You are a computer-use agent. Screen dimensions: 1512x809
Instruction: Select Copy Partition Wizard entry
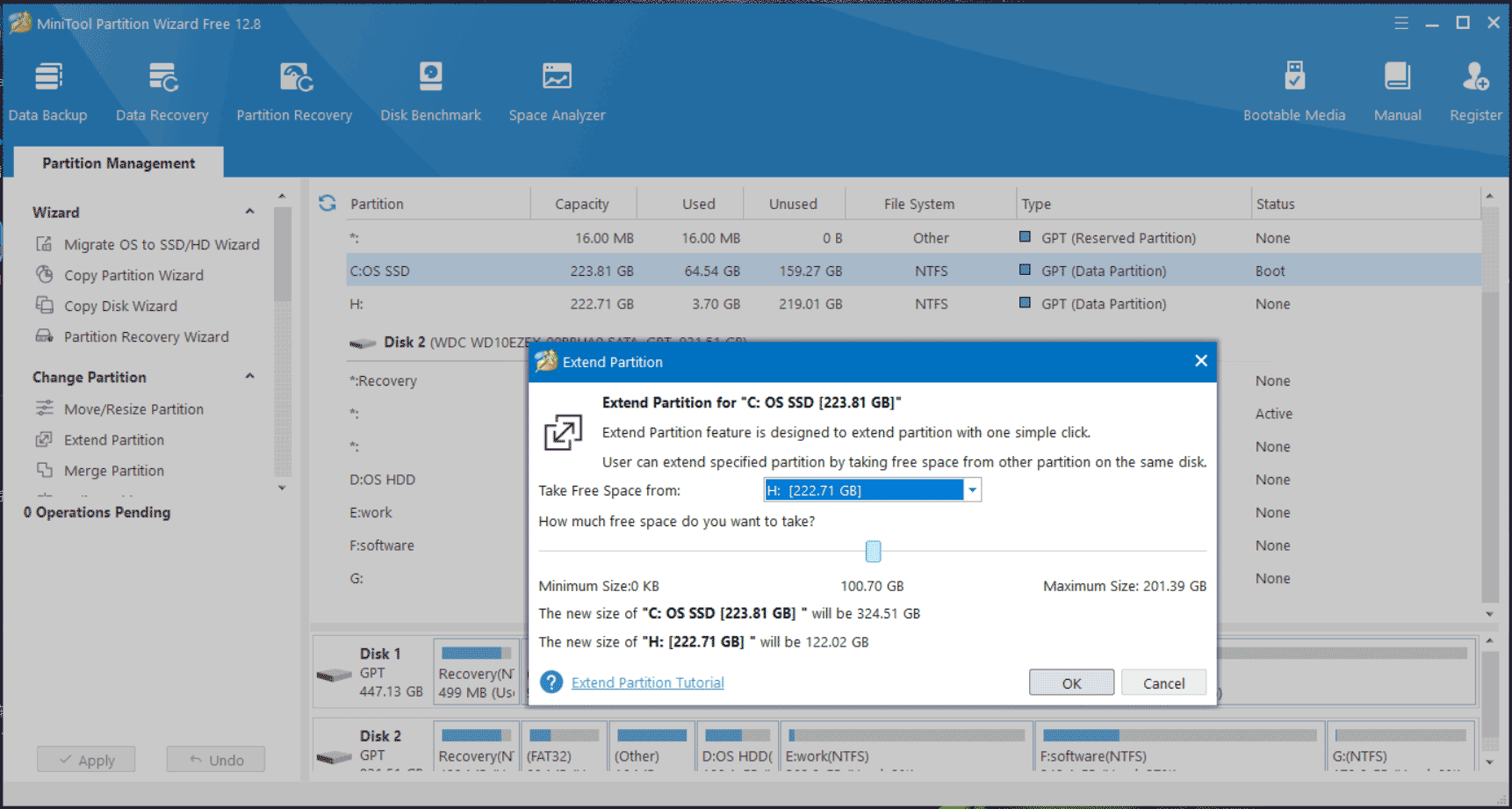click(x=133, y=275)
